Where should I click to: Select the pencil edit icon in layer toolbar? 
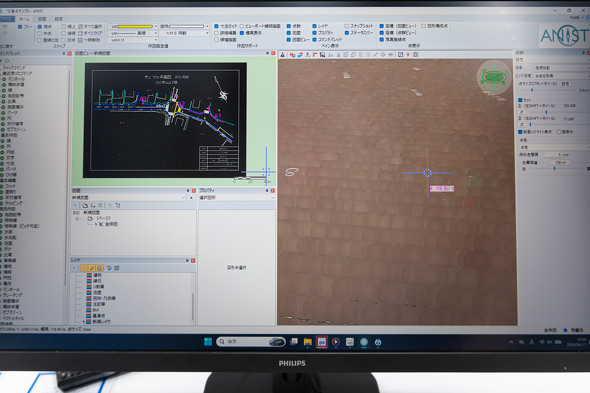point(92,268)
